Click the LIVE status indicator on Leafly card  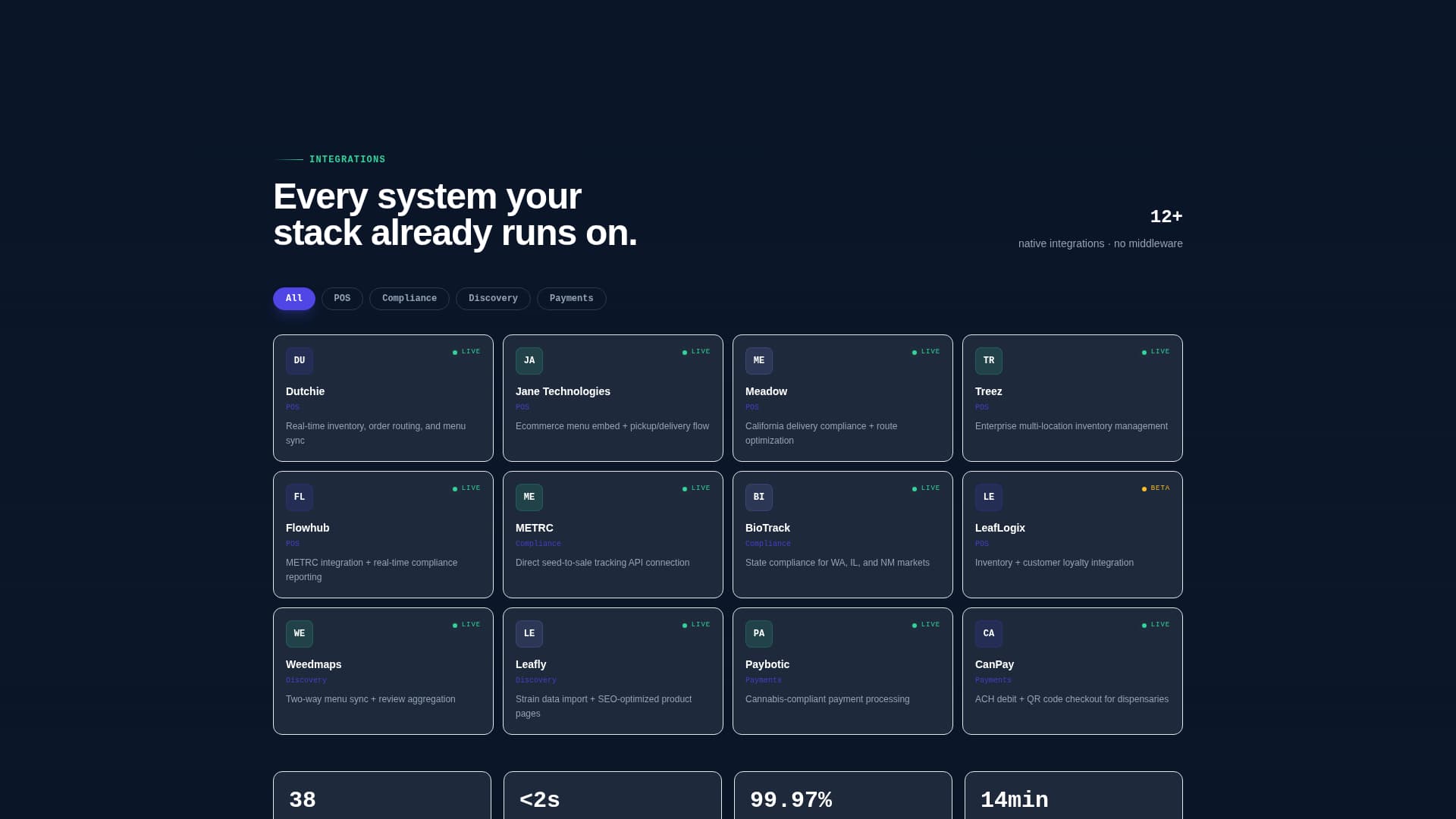pos(696,625)
